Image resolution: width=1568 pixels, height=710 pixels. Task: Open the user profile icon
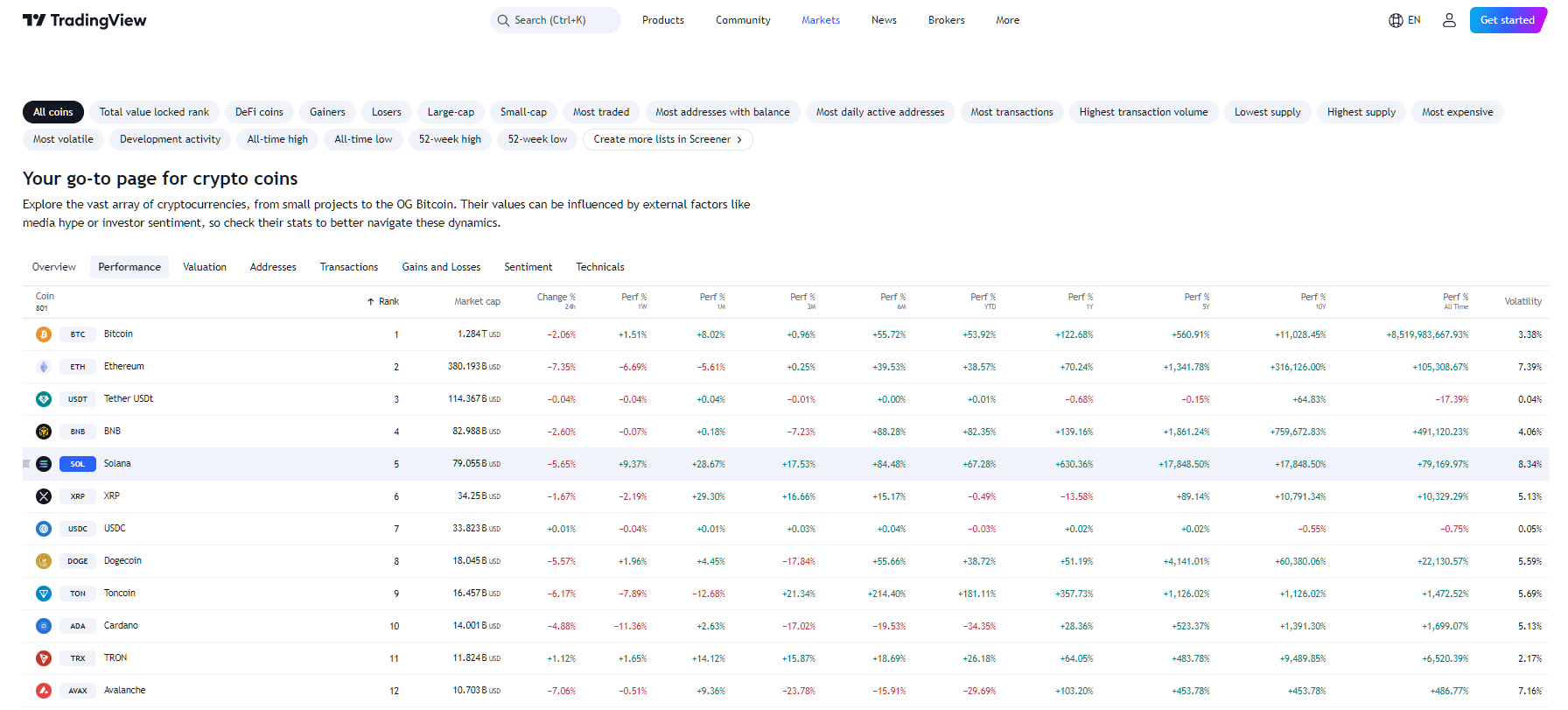[x=1449, y=20]
